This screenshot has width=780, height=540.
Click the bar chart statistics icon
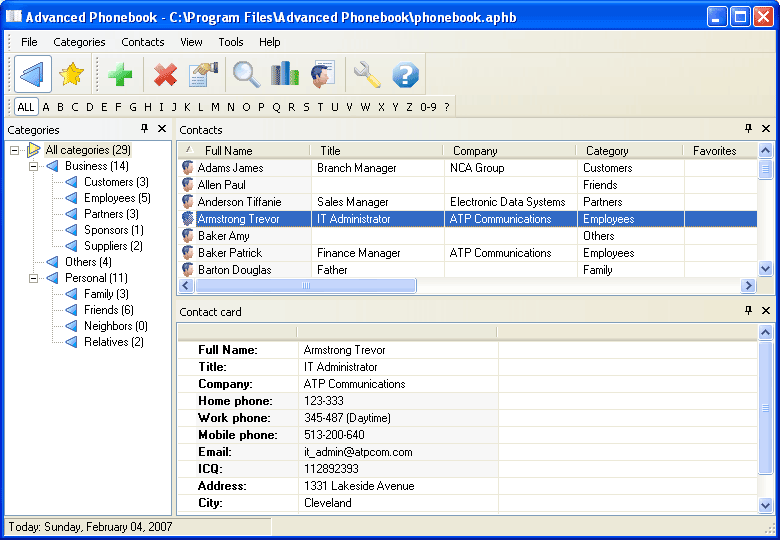coord(284,74)
